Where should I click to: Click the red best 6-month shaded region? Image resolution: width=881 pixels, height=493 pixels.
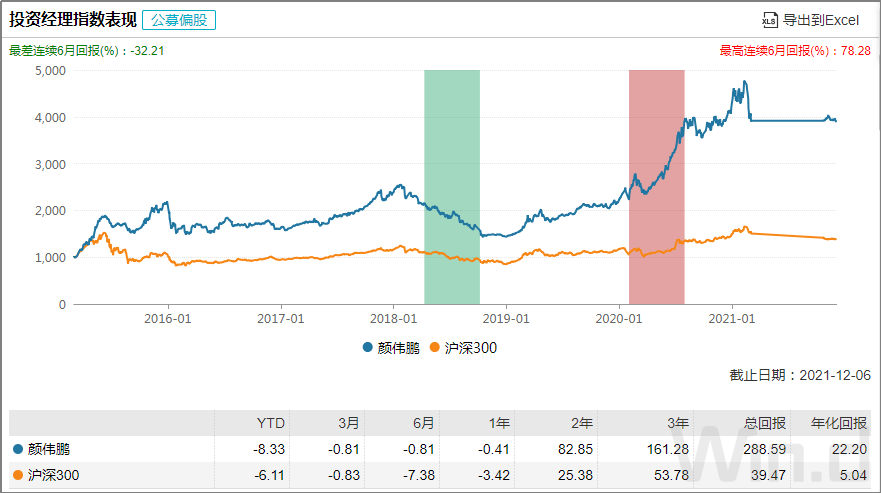pos(656,187)
